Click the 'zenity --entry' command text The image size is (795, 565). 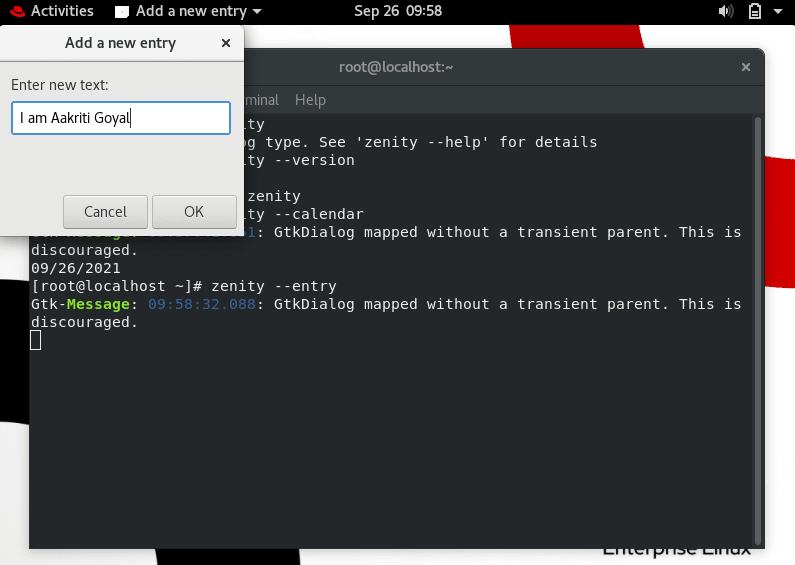(274, 287)
